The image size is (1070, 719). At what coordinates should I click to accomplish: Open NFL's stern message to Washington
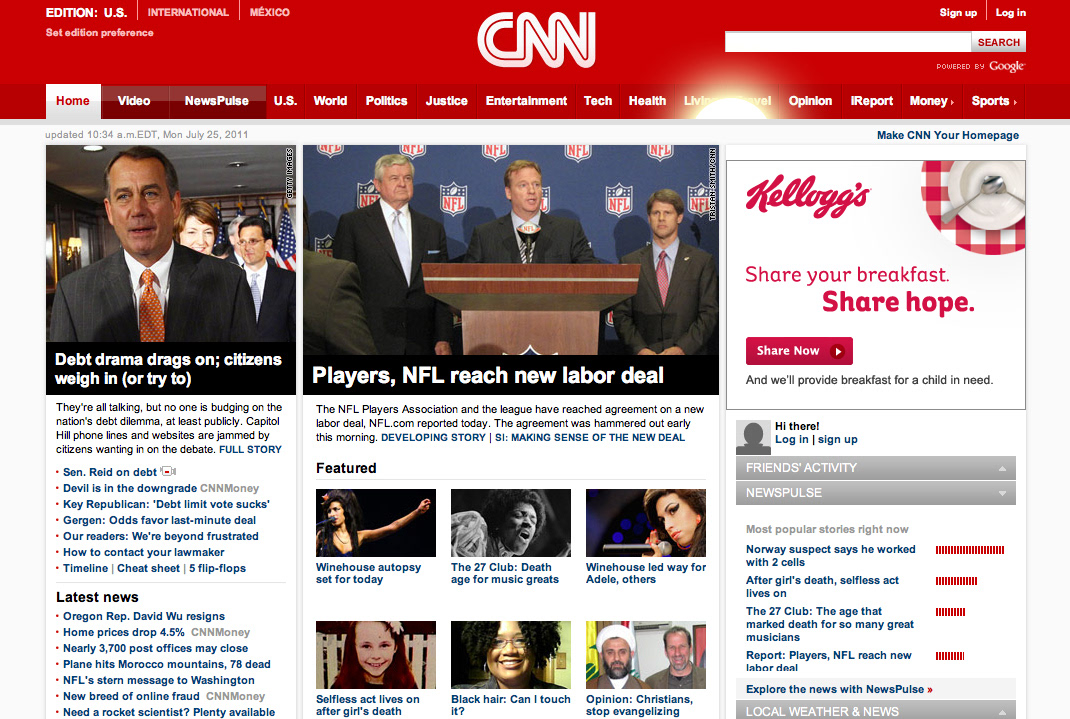(x=159, y=680)
